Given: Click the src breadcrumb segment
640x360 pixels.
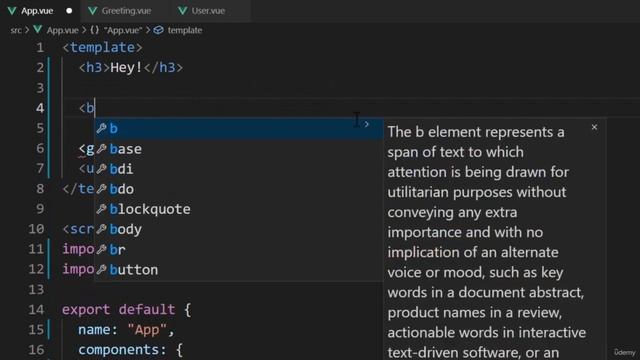Looking at the screenshot, I should [x=16, y=30].
